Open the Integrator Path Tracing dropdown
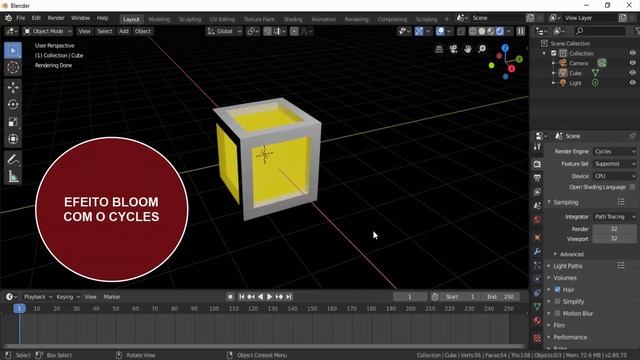The width and height of the screenshot is (640, 360). click(x=615, y=217)
